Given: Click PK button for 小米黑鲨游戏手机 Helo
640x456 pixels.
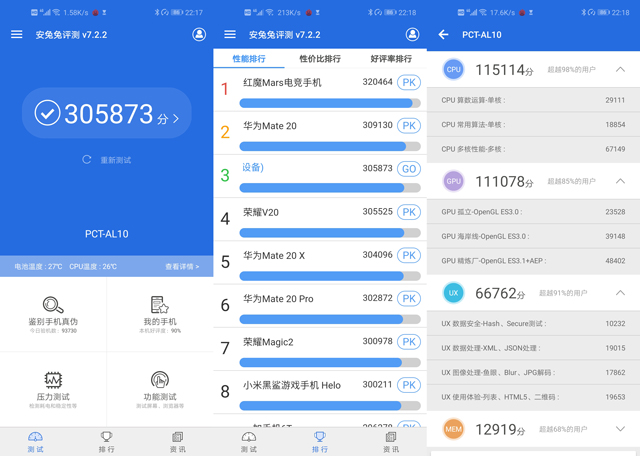Looking at the screenshot, I should pos(409,385).
